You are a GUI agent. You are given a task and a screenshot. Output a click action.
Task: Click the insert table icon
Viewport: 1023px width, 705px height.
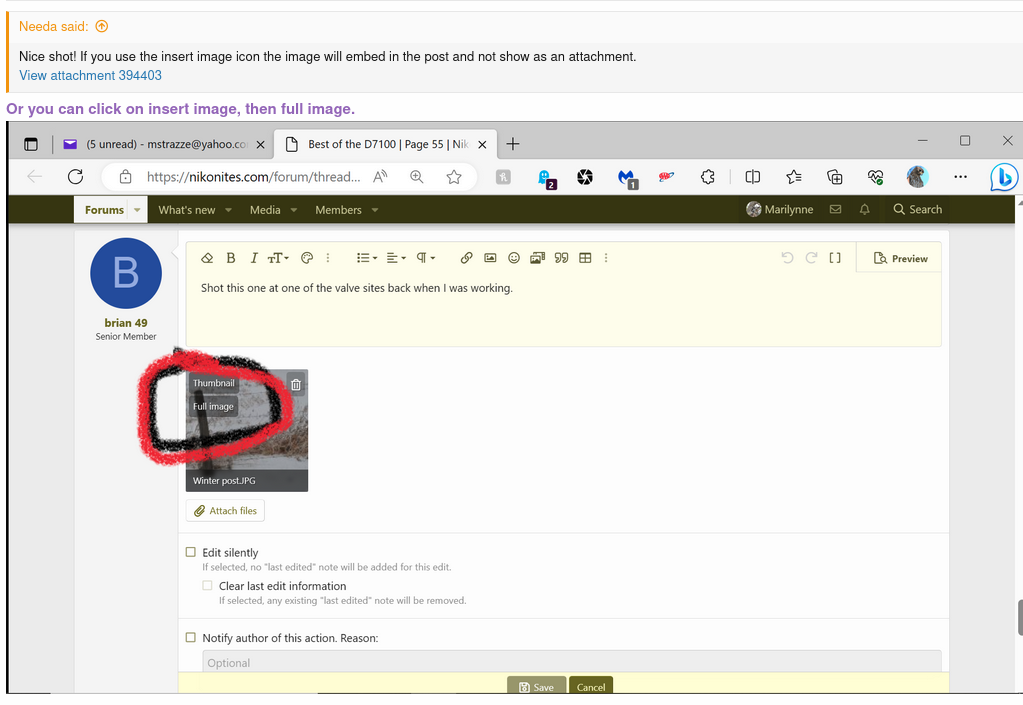coord(585,258)
